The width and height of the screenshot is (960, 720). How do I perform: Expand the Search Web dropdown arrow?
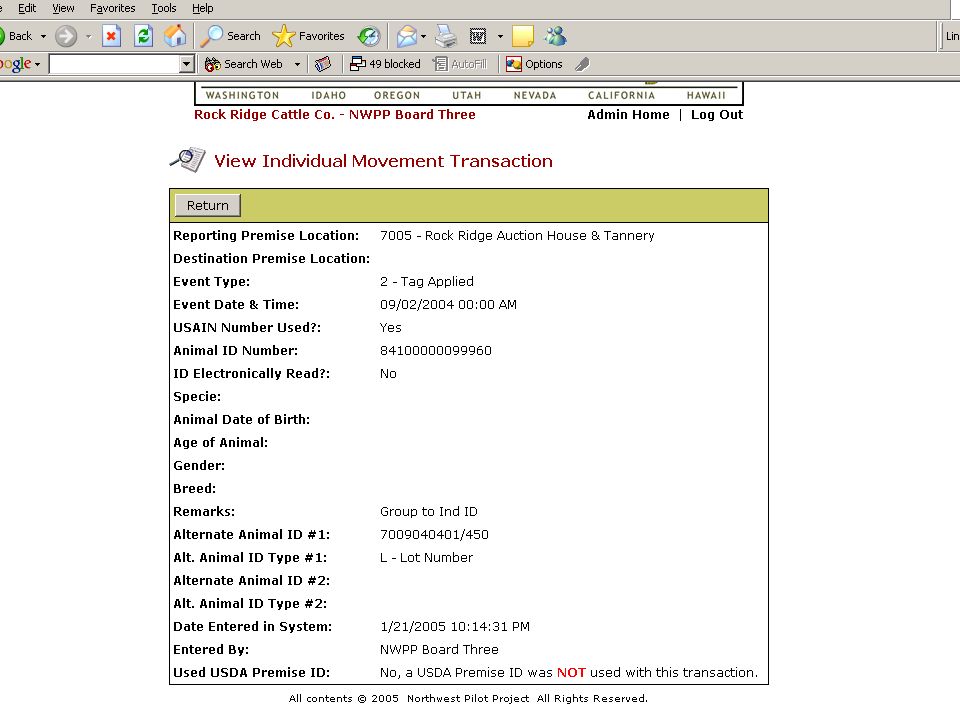click(297, 64)
